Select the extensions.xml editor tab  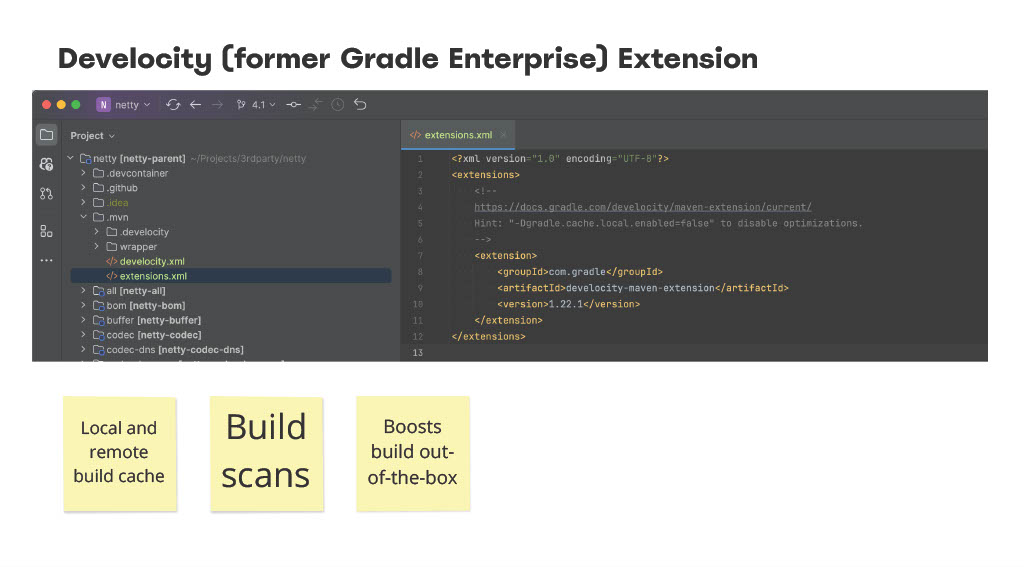[x=458, y=135]
